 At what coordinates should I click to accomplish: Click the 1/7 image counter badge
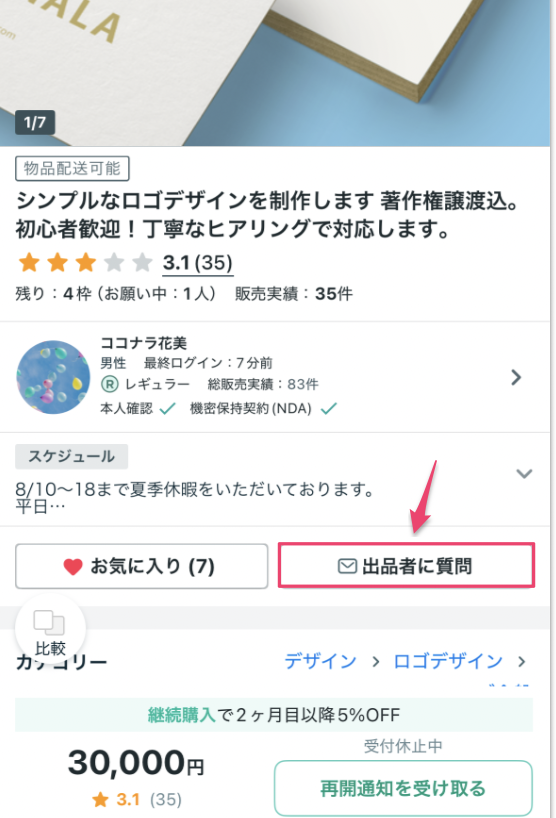click(x=35, y=123)
